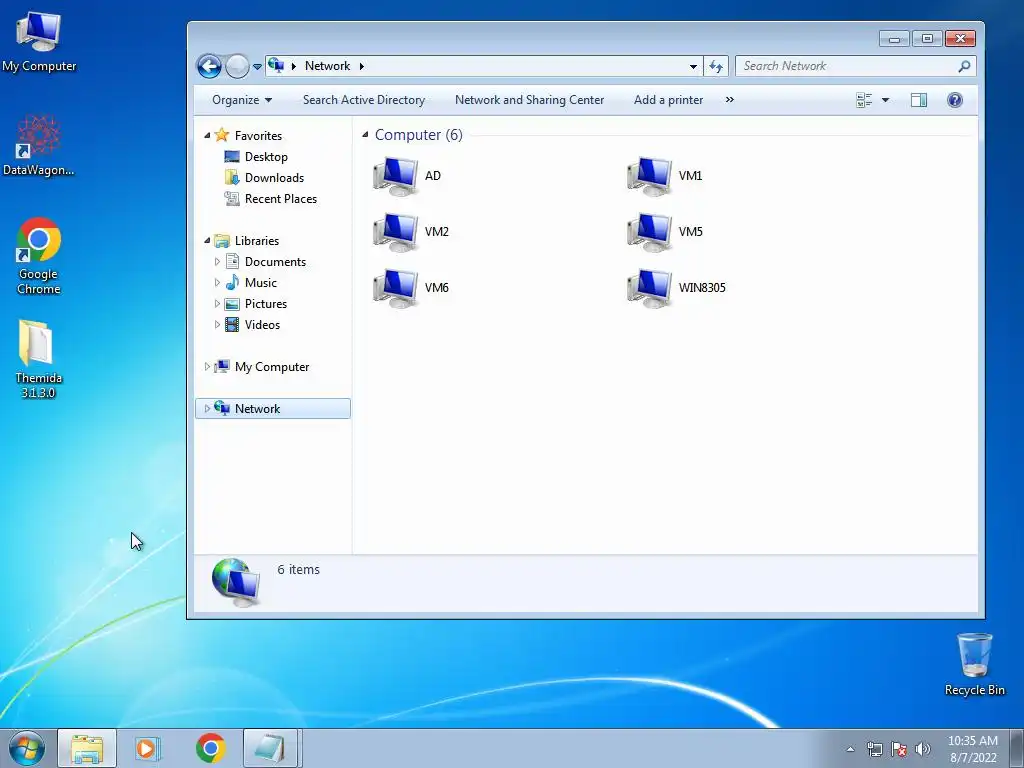Expand the Videos library node
Screen dimensions: 1024x768
(217, 325)
